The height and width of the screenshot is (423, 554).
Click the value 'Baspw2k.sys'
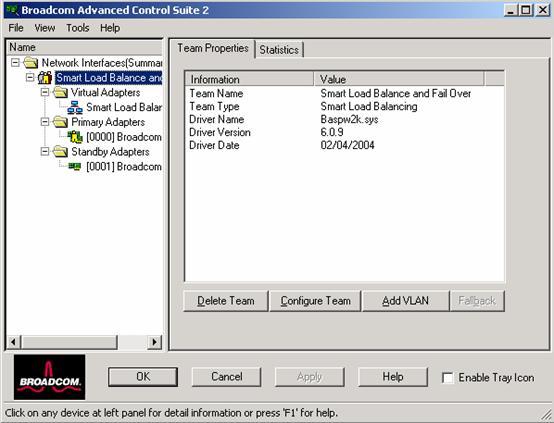(349, 119)
